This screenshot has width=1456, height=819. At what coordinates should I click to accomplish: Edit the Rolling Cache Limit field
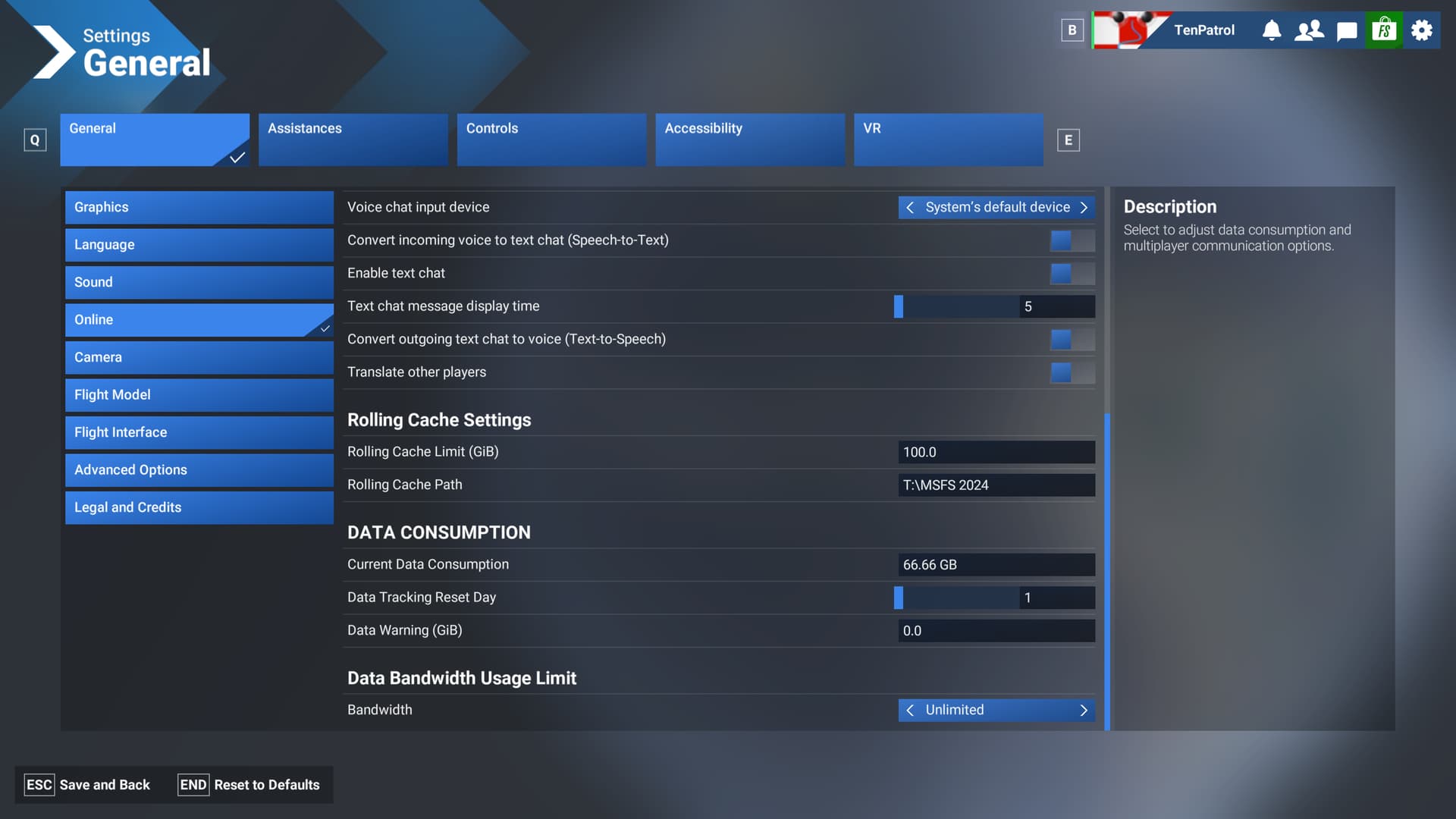point(996,452)
